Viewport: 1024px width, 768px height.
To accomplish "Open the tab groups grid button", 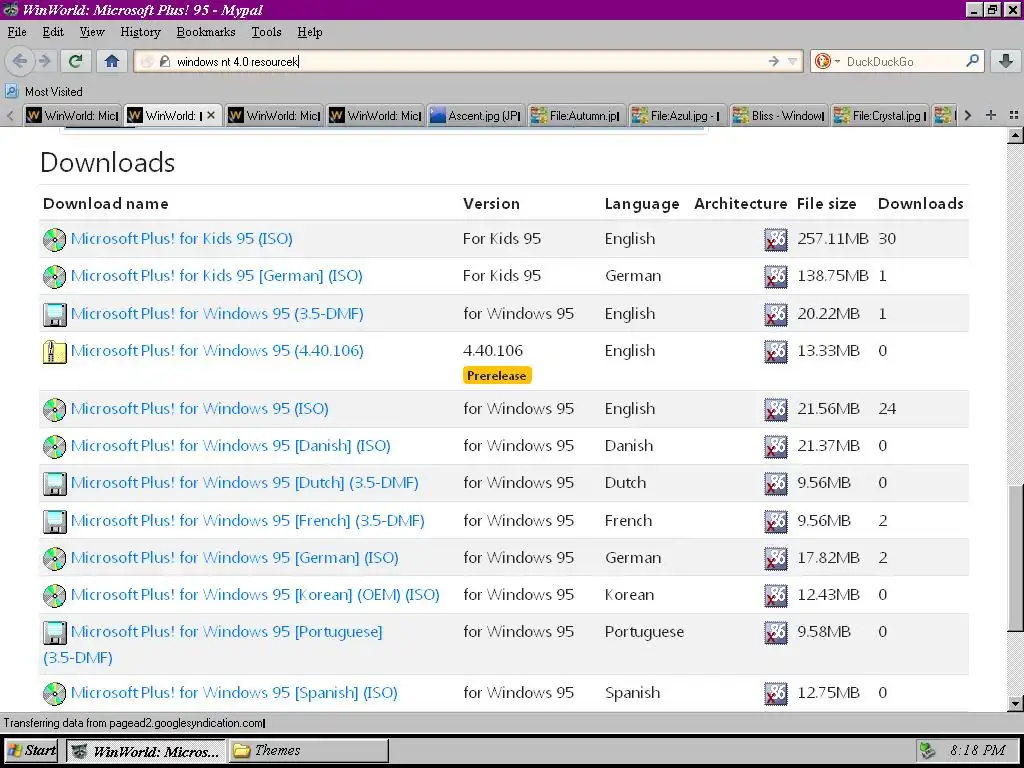I will coord(1014,115).
